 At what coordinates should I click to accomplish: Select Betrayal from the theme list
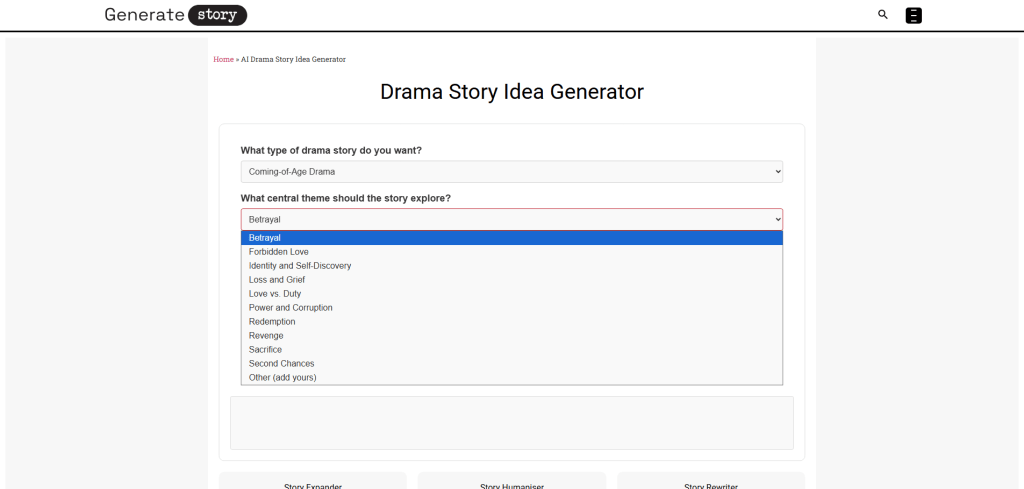[x=265, y=238]
